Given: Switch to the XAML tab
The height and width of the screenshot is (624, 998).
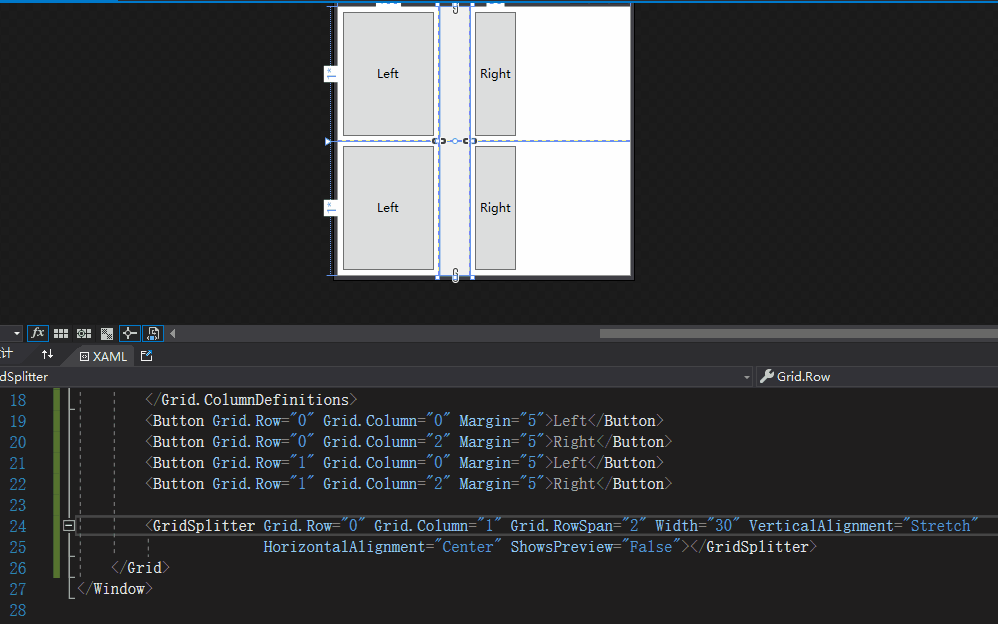Looking at the screenshot, I should tap(103, 357).
